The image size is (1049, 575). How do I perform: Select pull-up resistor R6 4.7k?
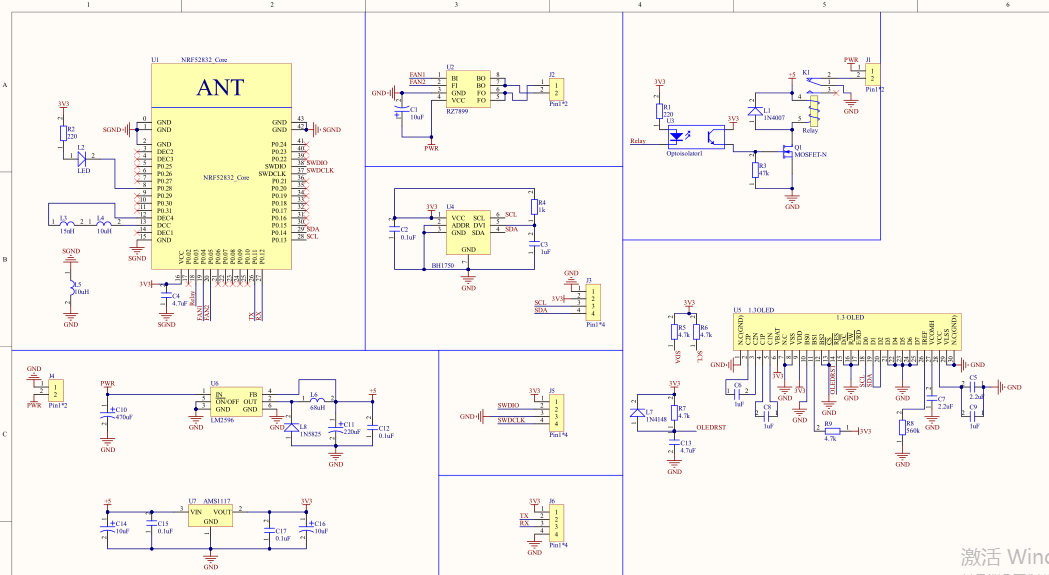[x=696, y=333]
